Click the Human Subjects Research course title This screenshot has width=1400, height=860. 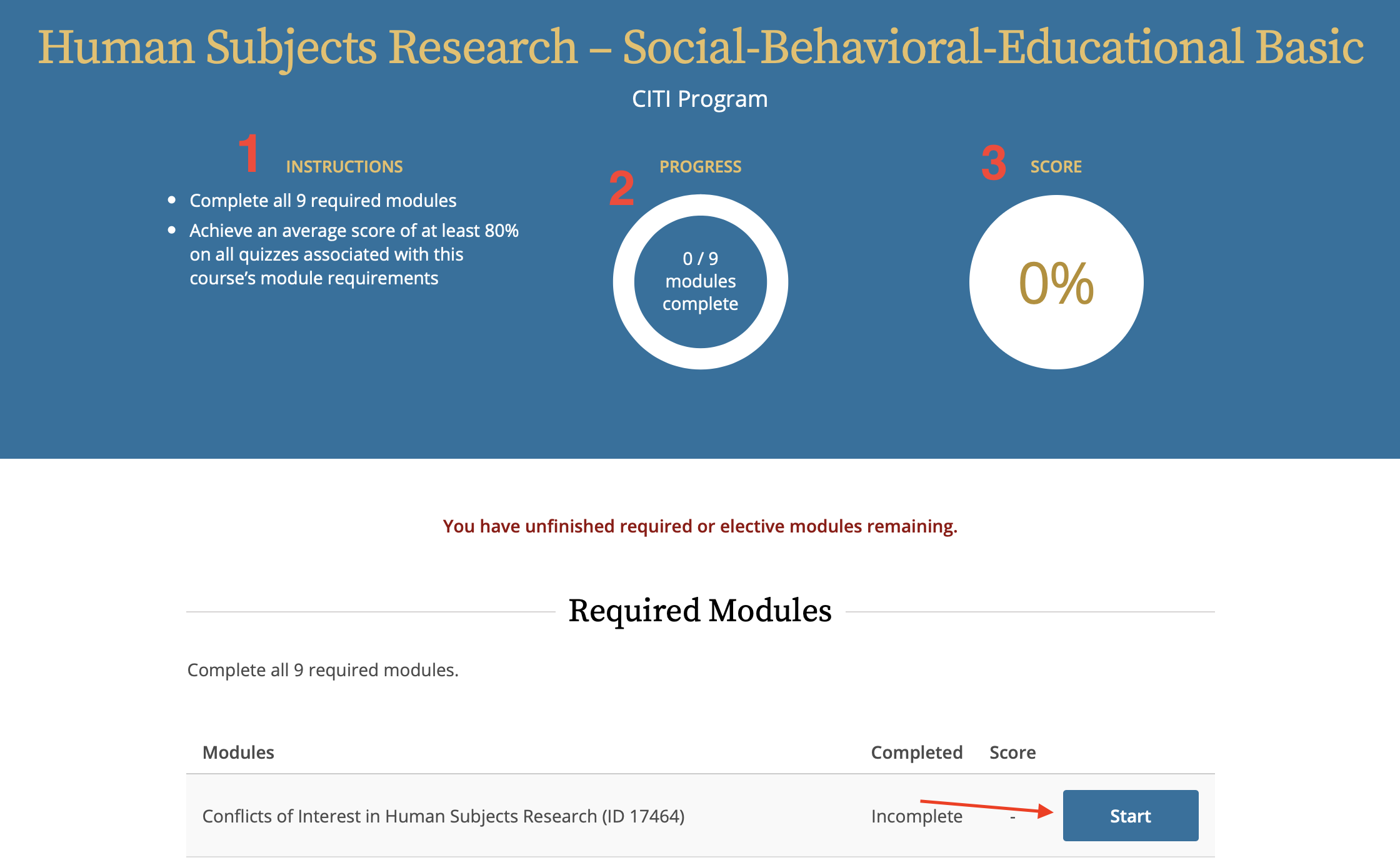click(700, 47)
